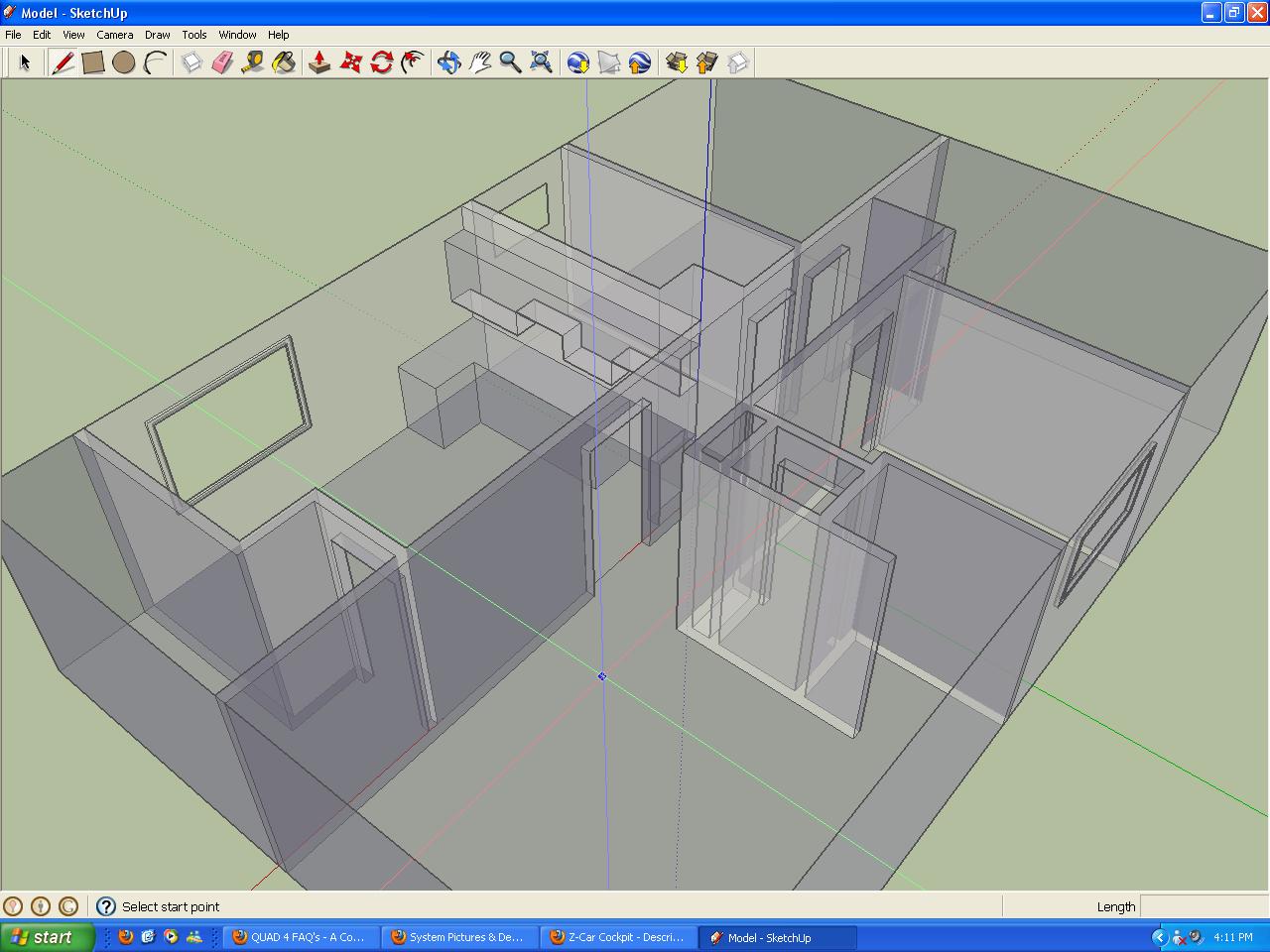Switch to Z-Car Cockpit taskbar window

tap(618, 937)
